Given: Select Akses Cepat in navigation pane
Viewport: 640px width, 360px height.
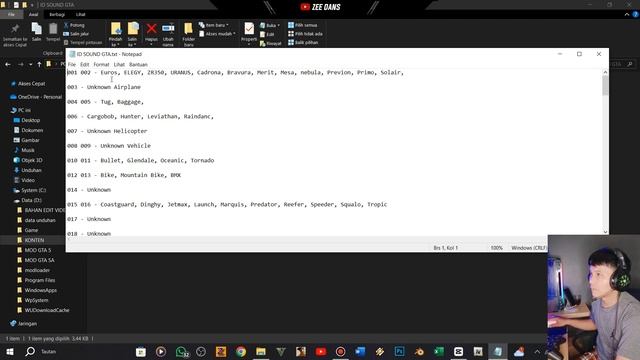Looking at the screenshot, I should coord(28,84).
